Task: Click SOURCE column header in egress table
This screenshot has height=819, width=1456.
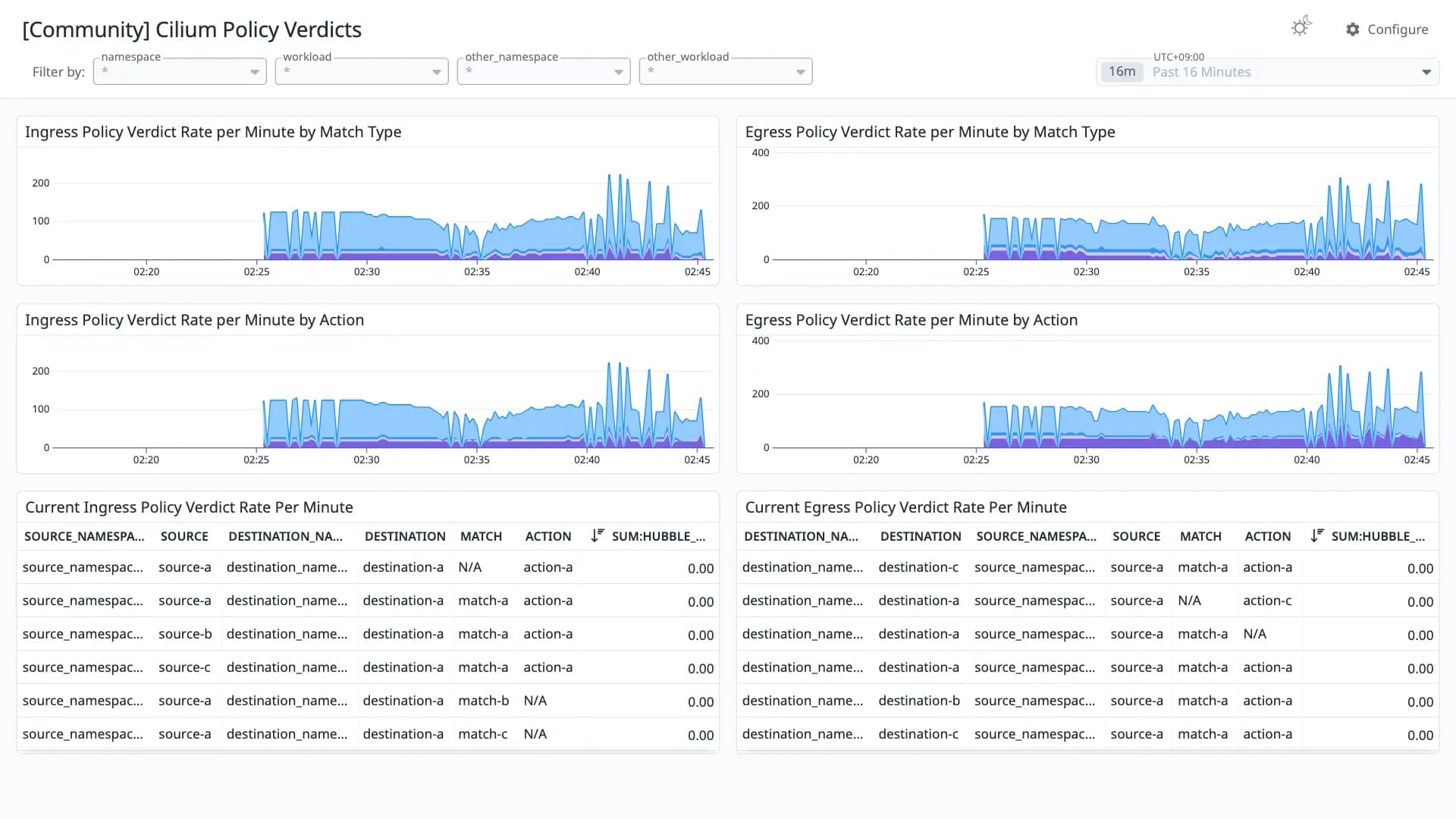Action: pos(1137,536)
